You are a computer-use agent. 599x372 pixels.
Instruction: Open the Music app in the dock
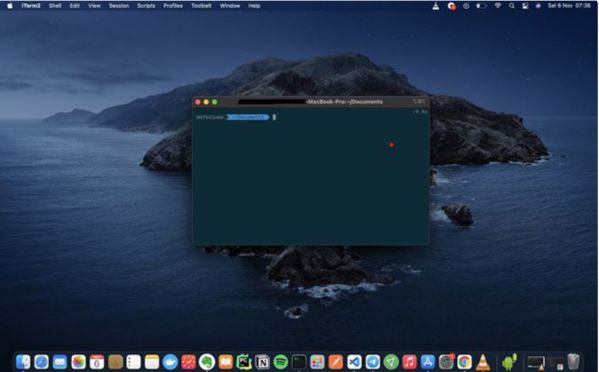pos(410,361)
